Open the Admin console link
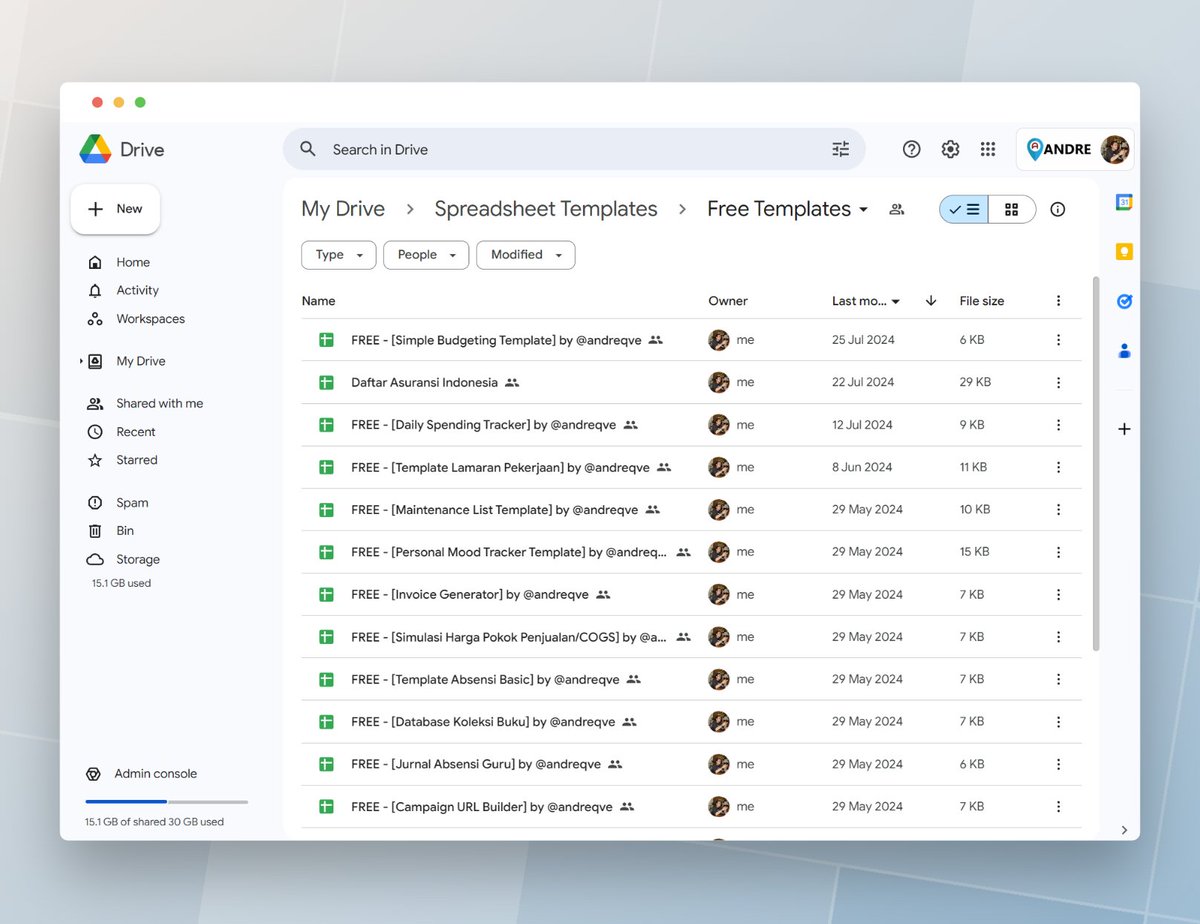 [155, 774]
